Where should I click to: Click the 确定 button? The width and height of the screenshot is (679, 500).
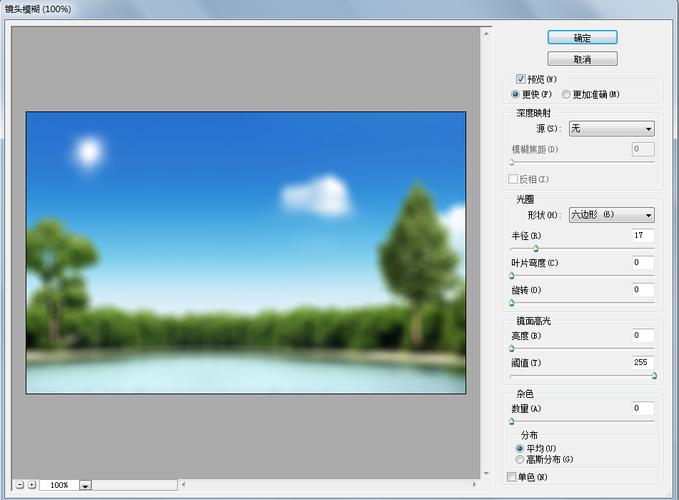[x=582, y=38]
